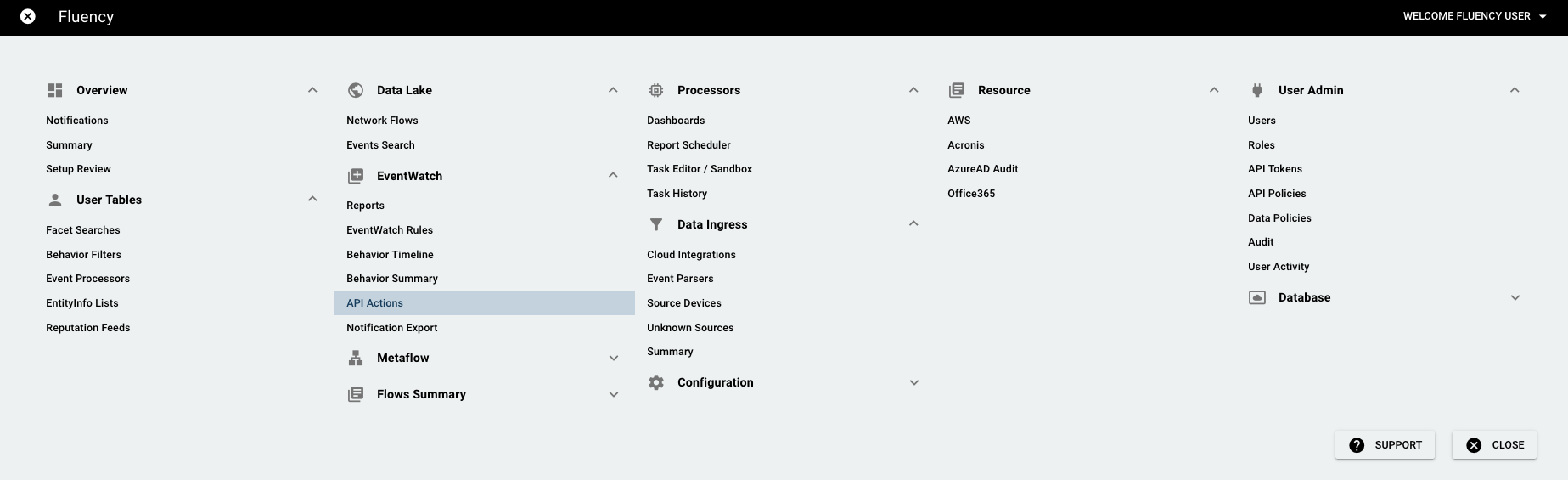Click the EventWatch section icon

click(x=356, y=176)
